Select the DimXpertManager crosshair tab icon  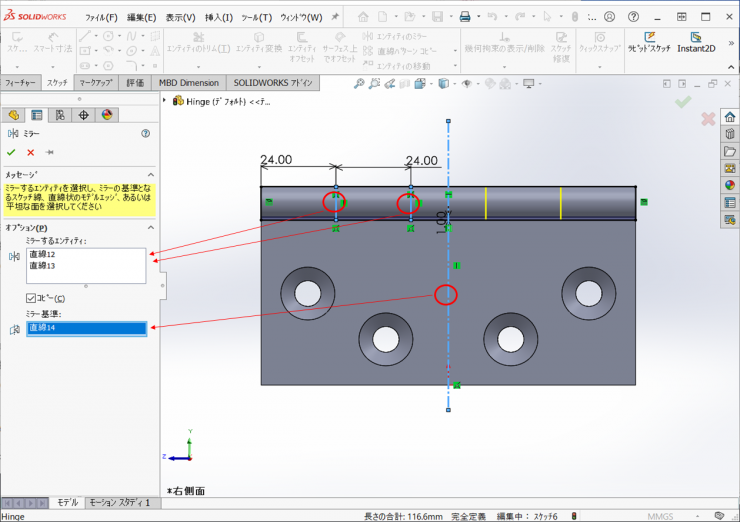84,115
